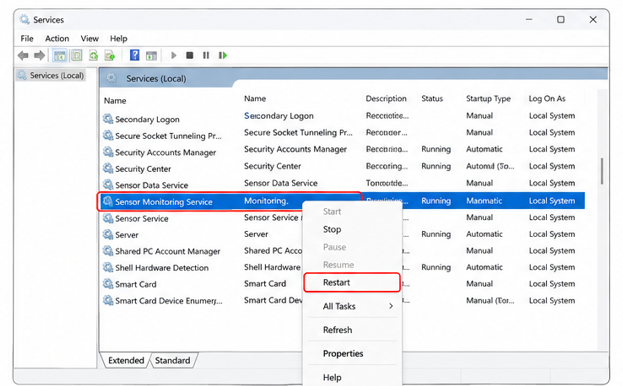Click the Back arrow toolbar icon
Viewport: 623px width, 386px height.
[23, 55]
